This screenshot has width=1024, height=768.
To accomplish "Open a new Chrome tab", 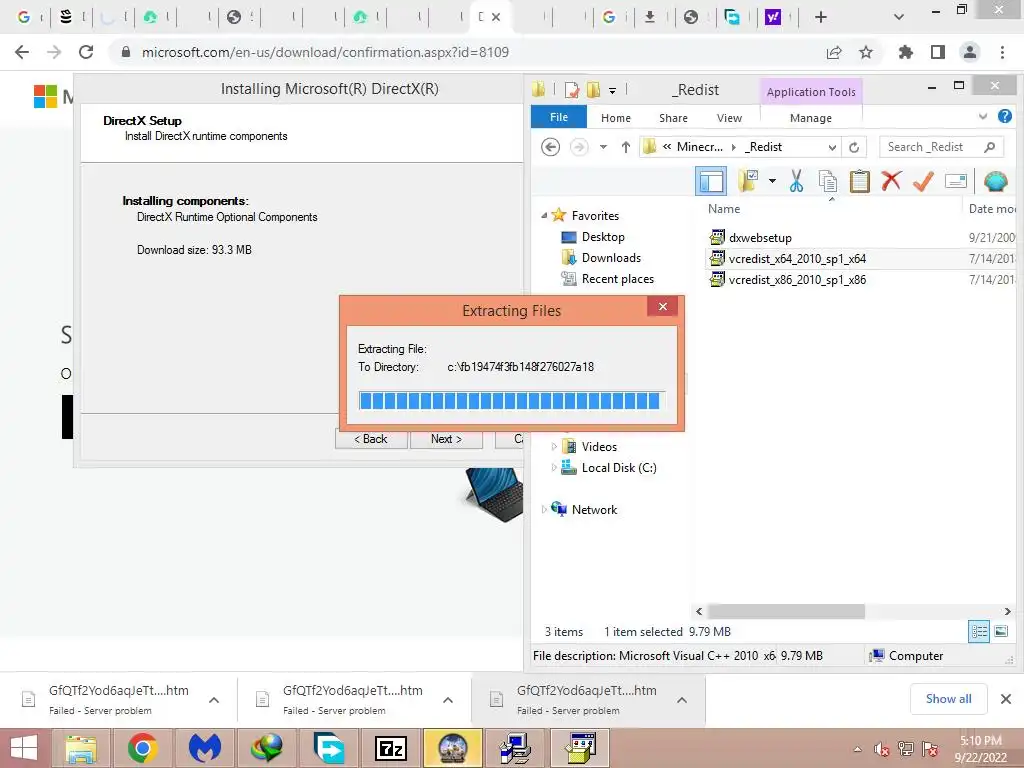I will click(821, 17).
